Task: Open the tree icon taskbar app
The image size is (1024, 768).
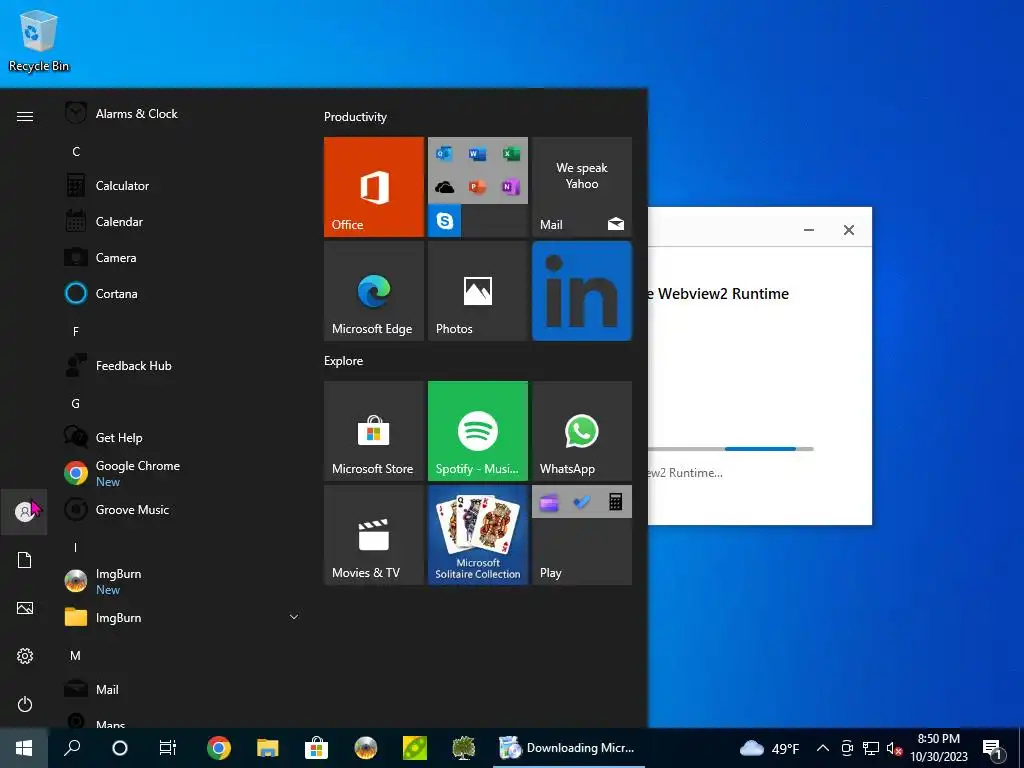Action: coord(464,748)
